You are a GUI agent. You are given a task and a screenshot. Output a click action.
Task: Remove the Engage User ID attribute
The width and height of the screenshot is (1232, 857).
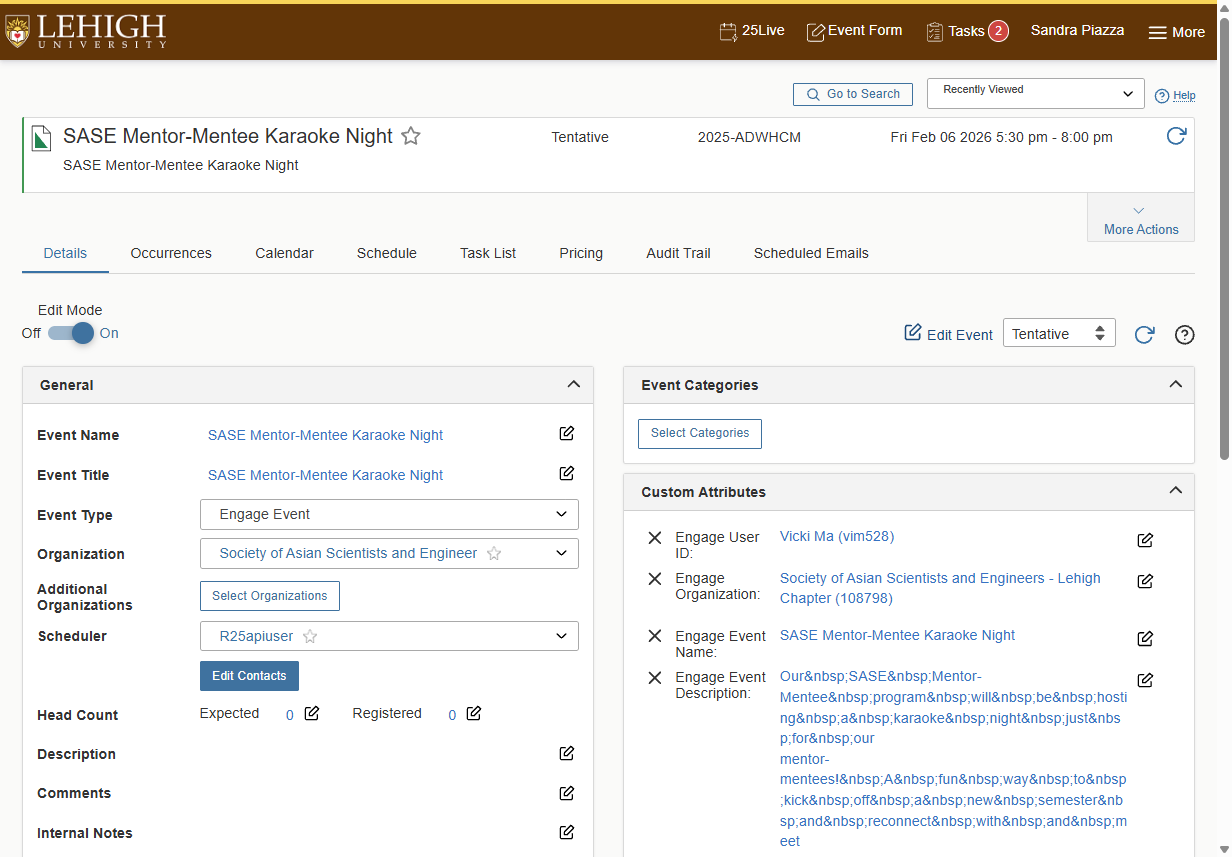(x=655, y=538)
